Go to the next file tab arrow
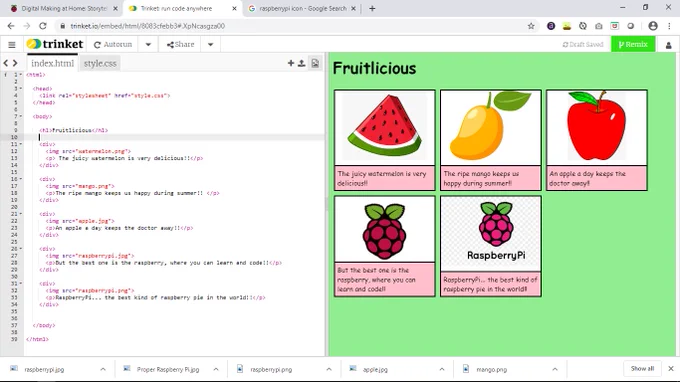Image resolution: width=680 pixels, height=382 pixels. click(x=15, y=63)
